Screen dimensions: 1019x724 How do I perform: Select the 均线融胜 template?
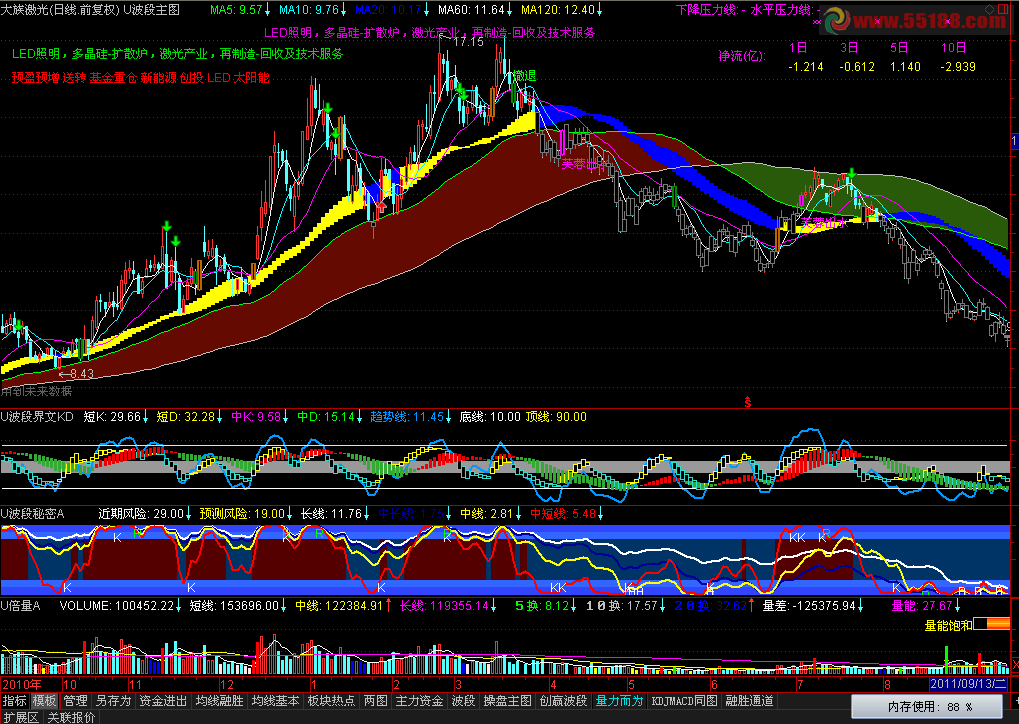point(220,701)
